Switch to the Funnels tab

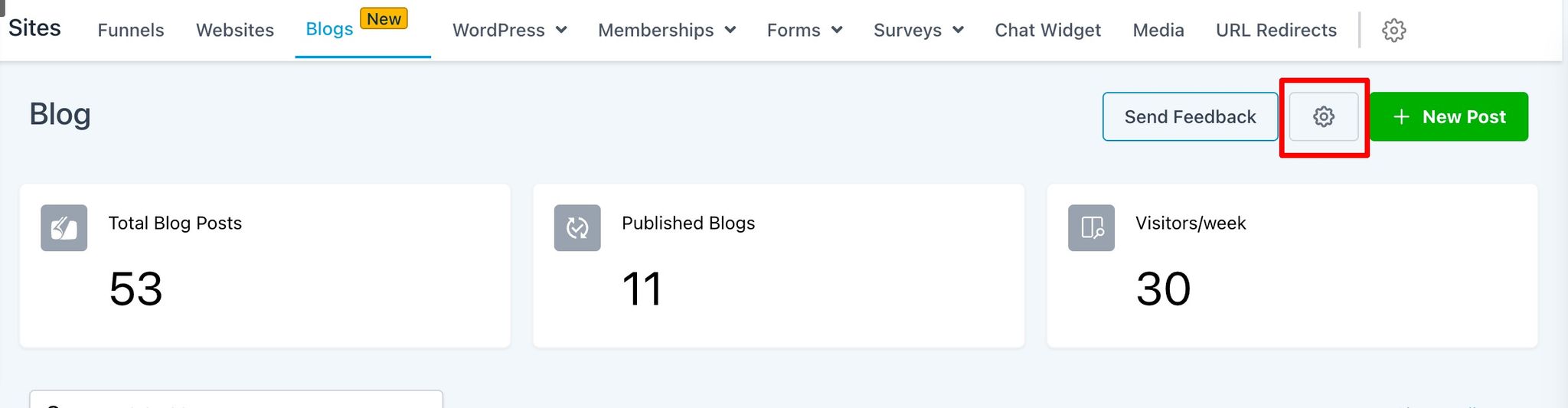(131, 31)
